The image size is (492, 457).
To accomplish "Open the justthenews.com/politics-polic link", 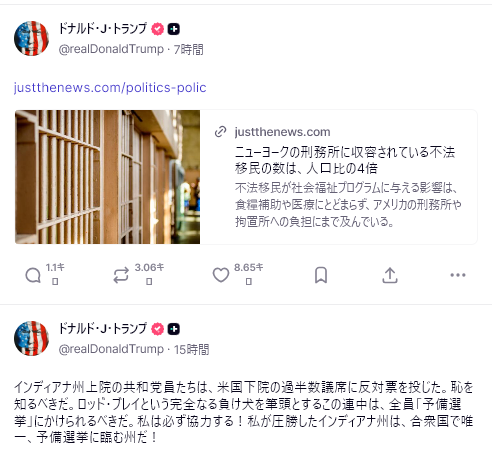I will click(x=110, y=88).
